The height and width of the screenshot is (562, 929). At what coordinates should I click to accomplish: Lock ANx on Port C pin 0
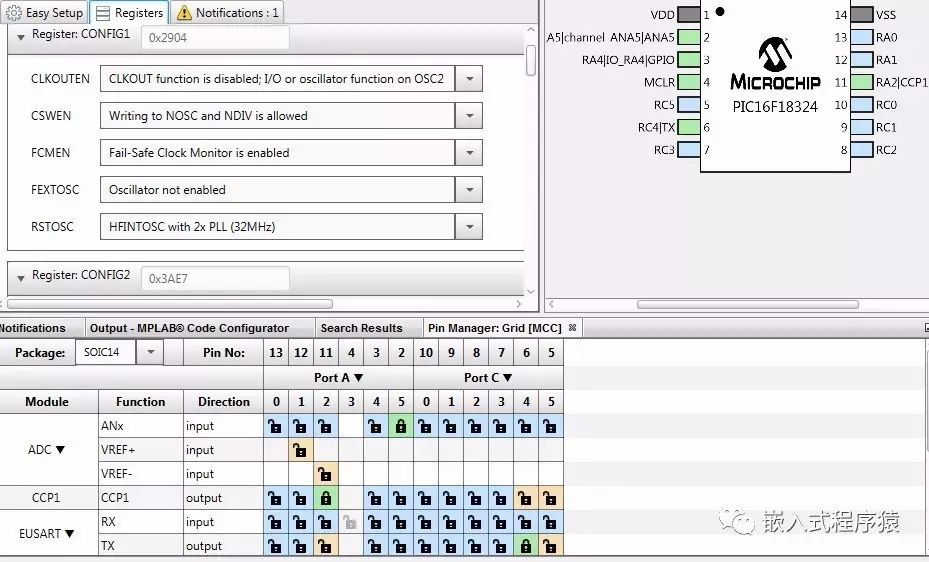click(425, 426)
